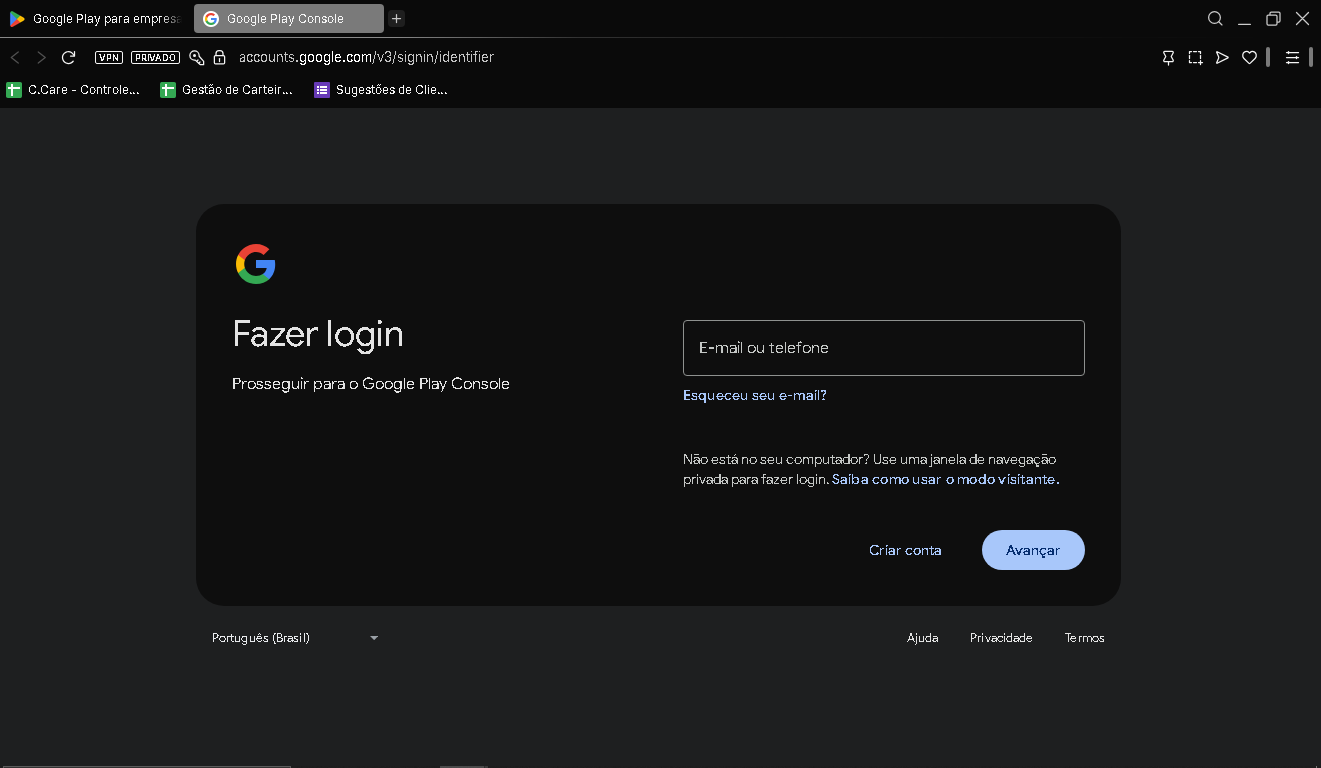Open a new tab with plus button
Viewport: 1321px width, 768px height.
[x=397, y=18]
